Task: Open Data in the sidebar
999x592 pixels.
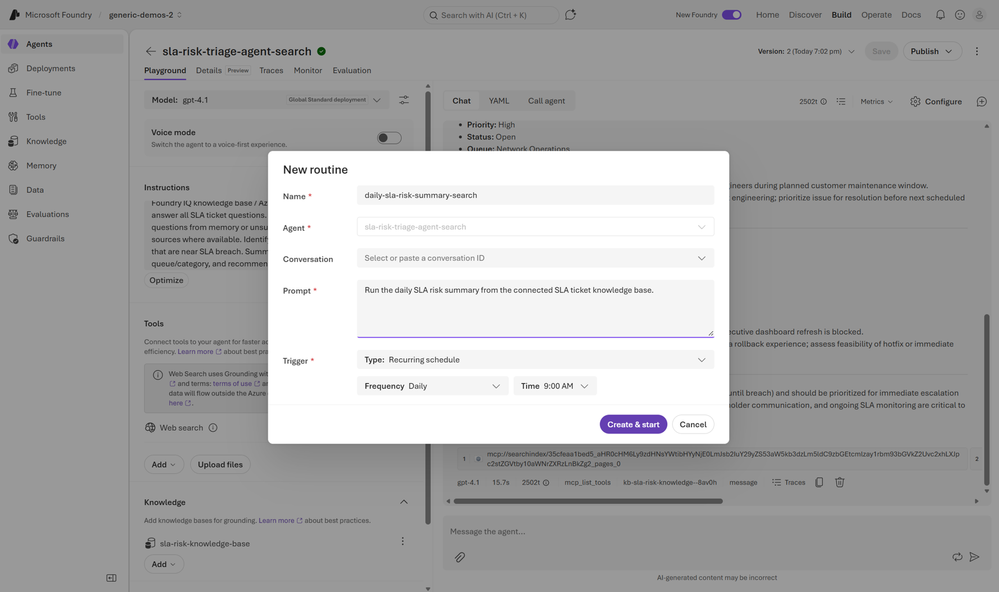Action: (x=62, y=189)
